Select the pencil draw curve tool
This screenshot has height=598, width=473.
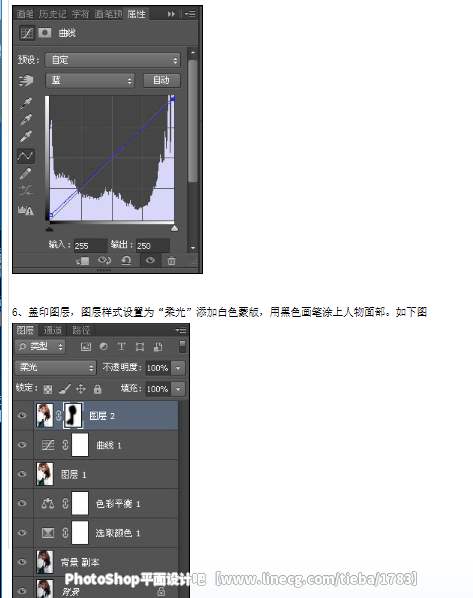point(25,174)
